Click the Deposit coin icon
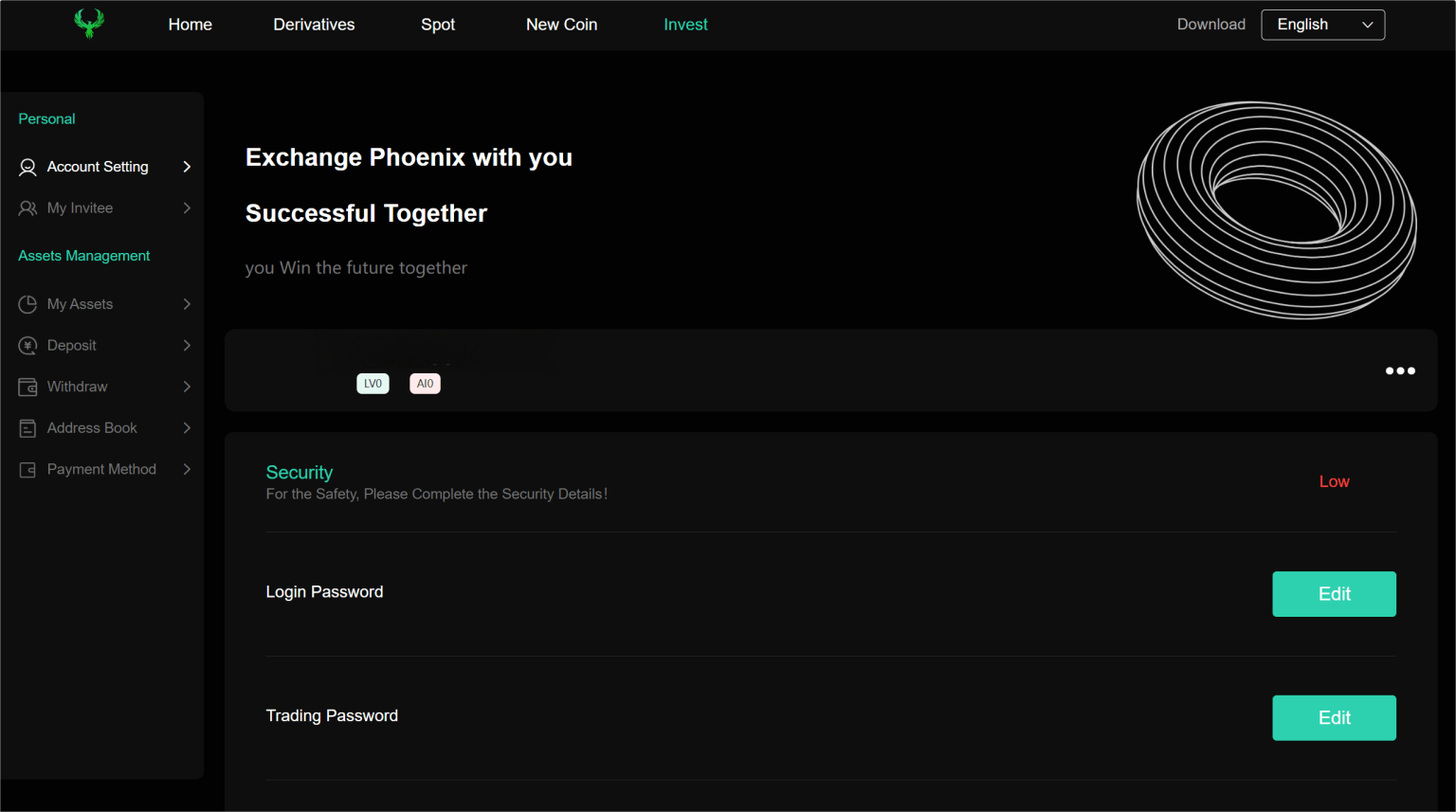The image size is (1456, 812). coord(27,346)
